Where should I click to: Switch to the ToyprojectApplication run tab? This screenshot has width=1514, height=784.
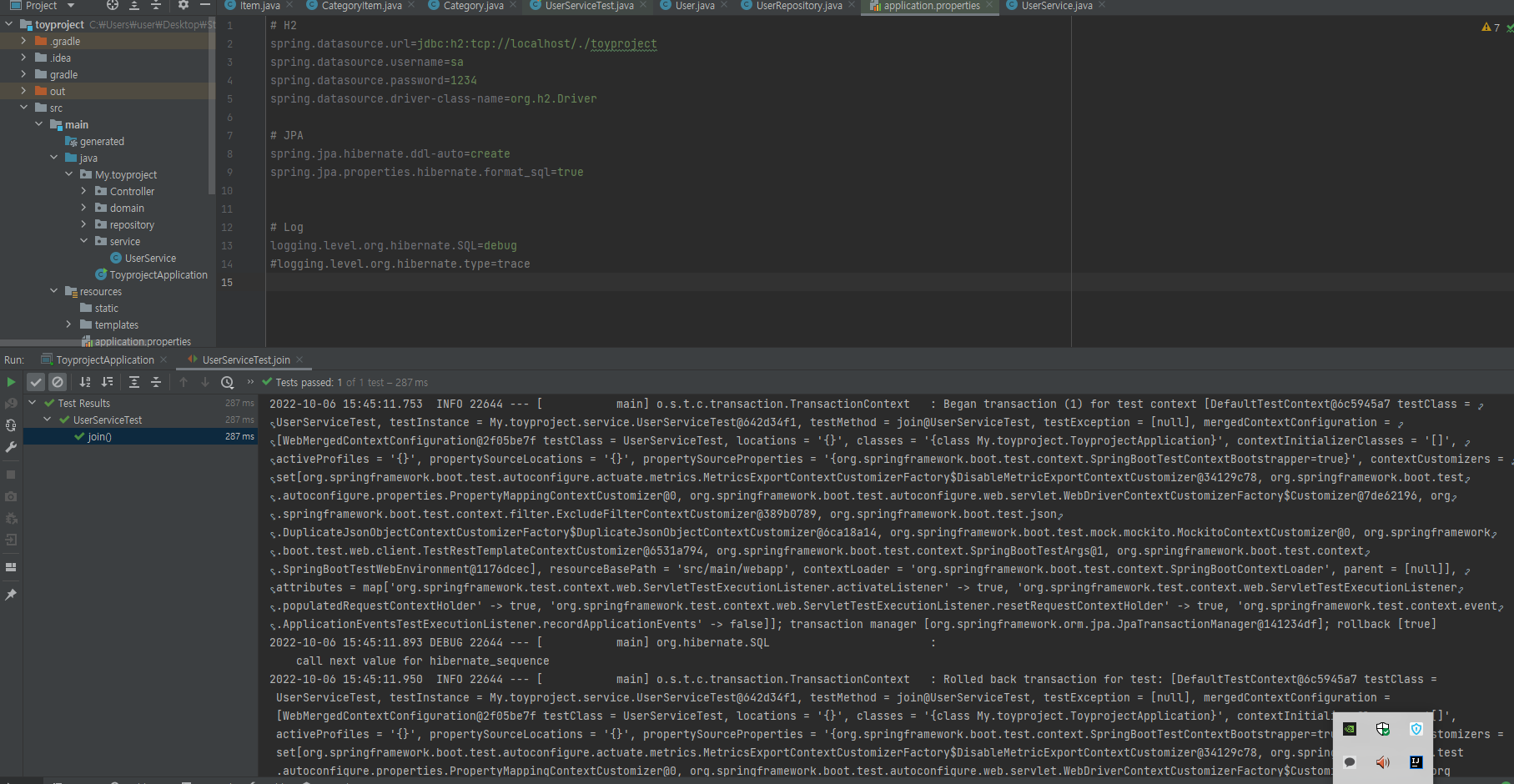[104, 359]
